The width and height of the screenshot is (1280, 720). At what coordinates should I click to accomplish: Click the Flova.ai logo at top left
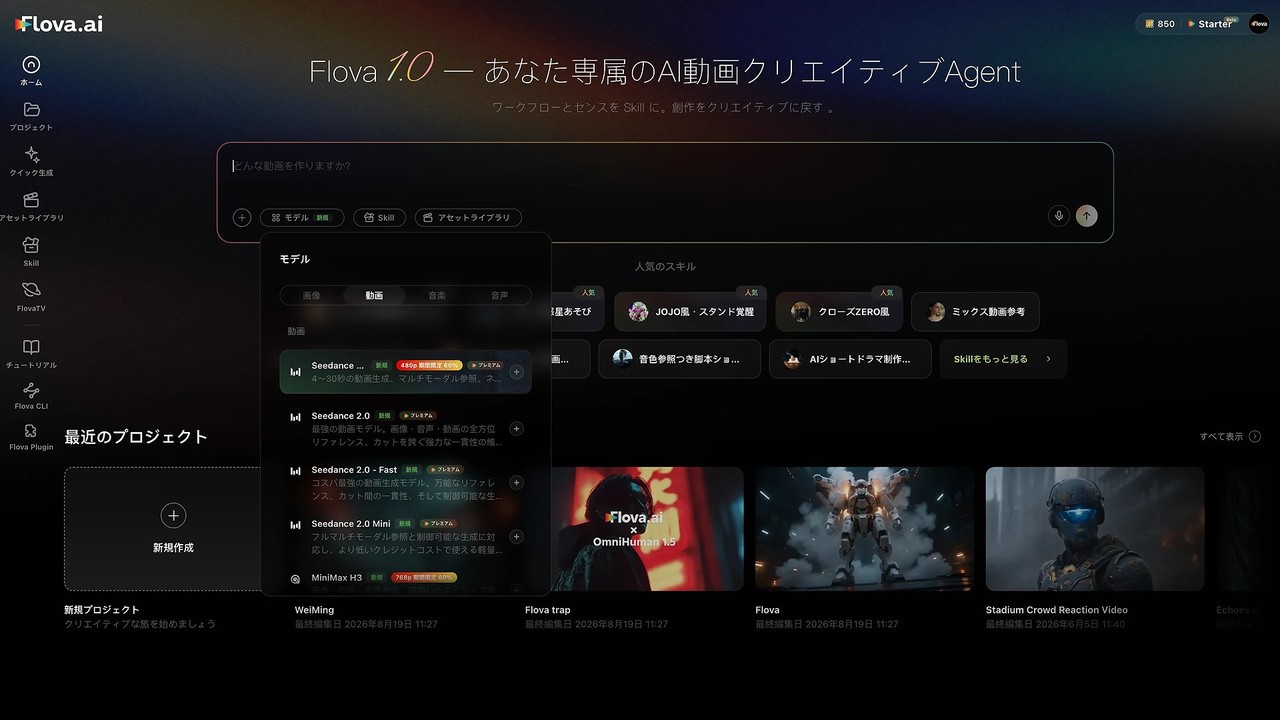click(58, 24)
